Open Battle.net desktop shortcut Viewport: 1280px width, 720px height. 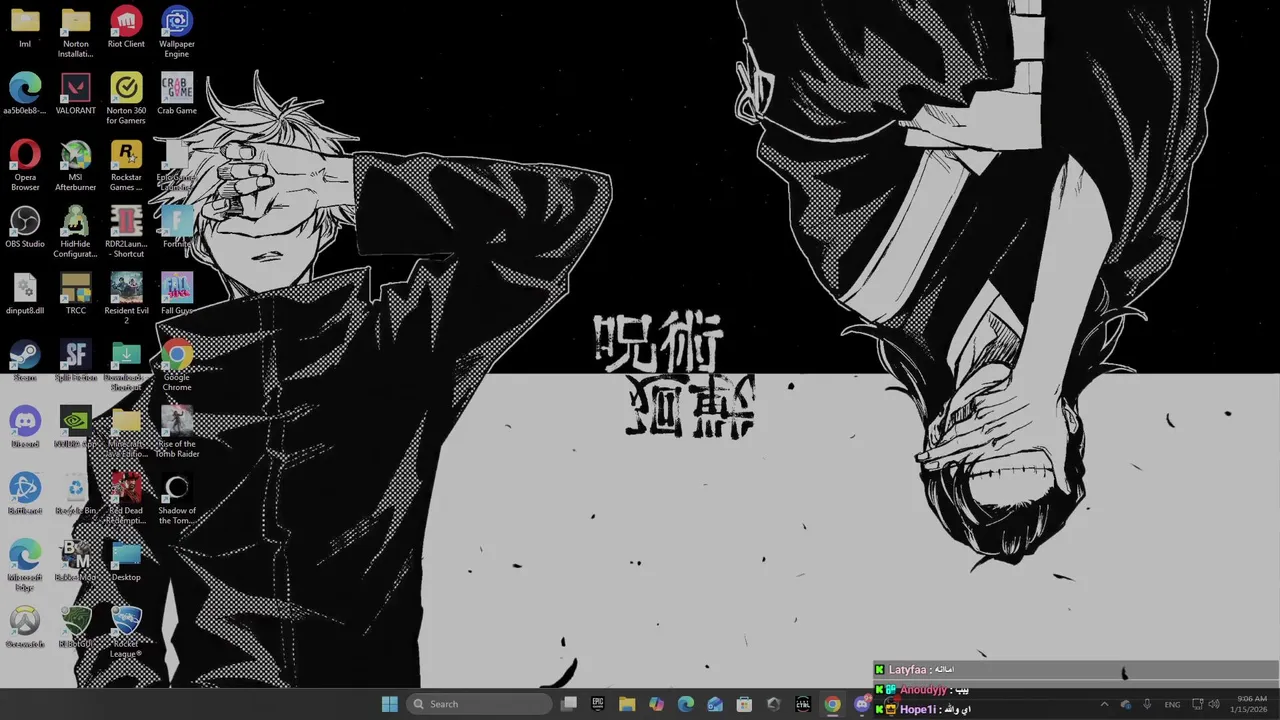pyautogui.click(x=25, y=494)
